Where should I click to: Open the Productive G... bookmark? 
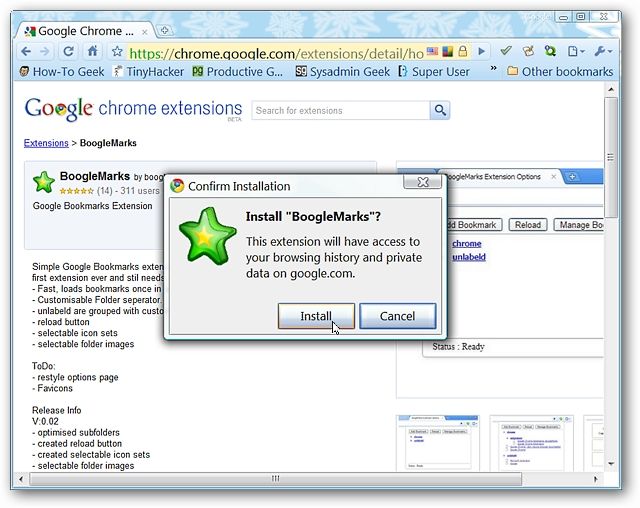coord(238,72)
